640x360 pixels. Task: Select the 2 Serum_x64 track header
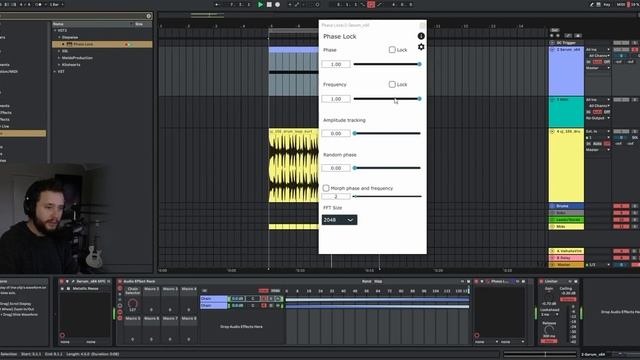pos(566,71)
